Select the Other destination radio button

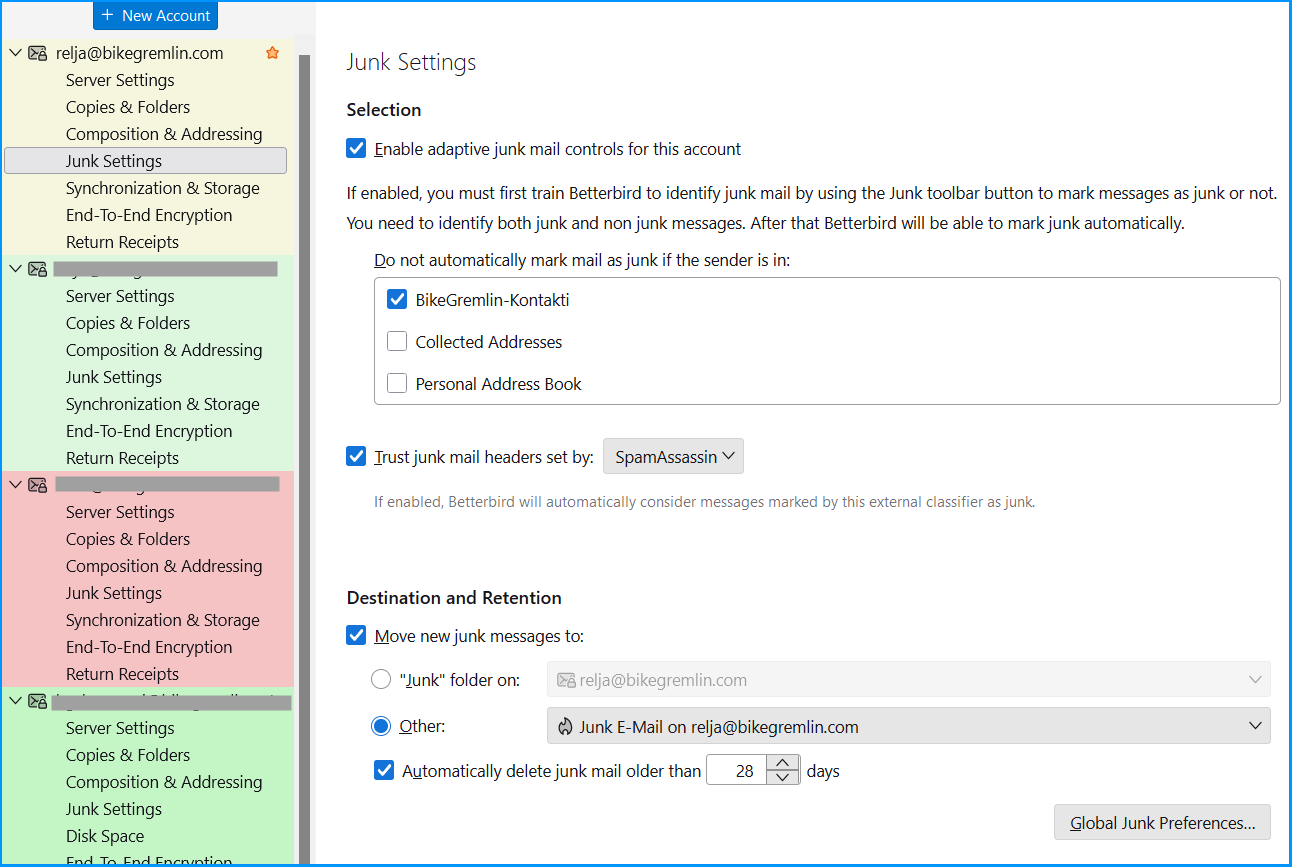tap(381, 726)
